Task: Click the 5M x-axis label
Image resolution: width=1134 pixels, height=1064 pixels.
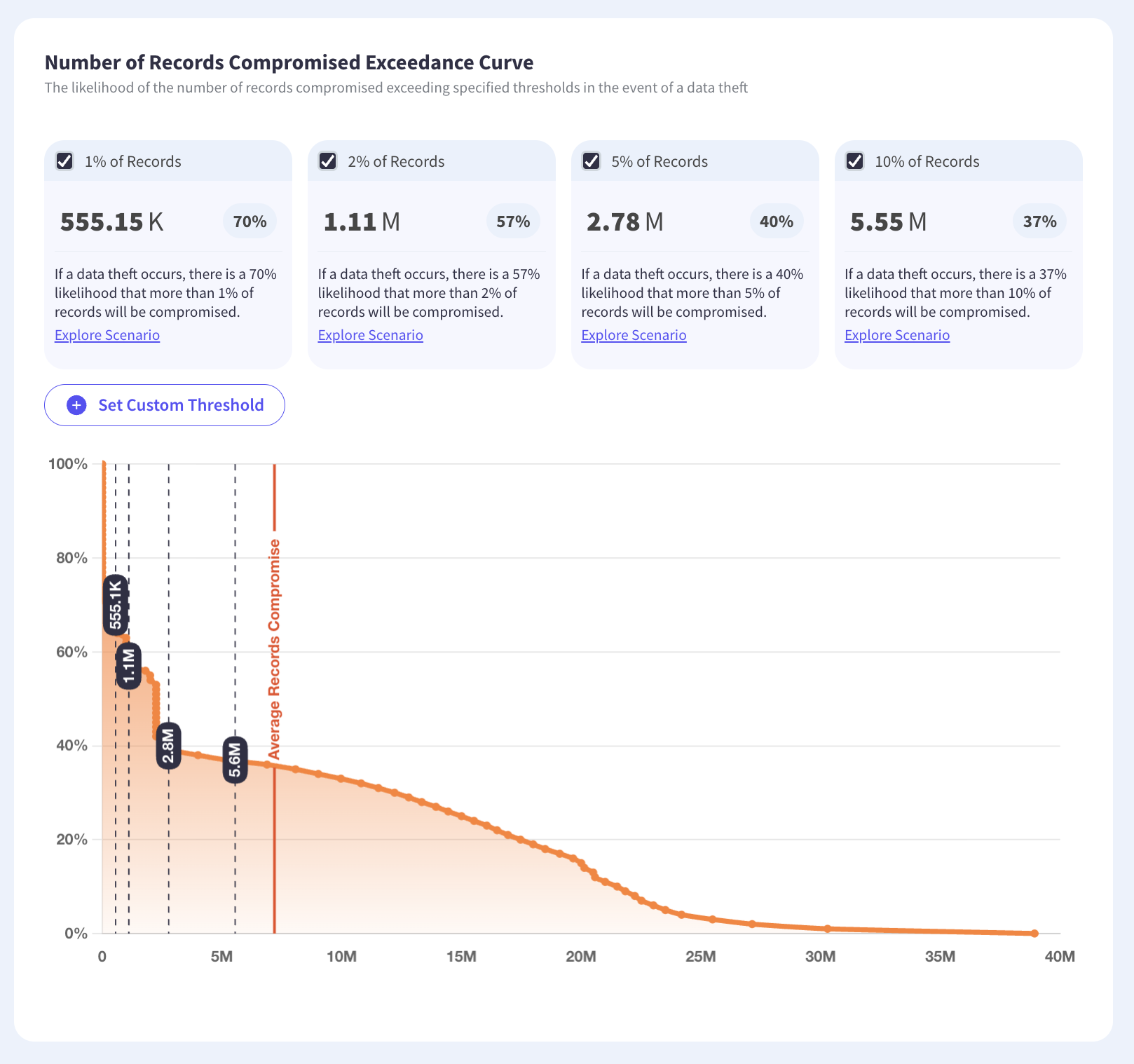Action: click(221, 957)
